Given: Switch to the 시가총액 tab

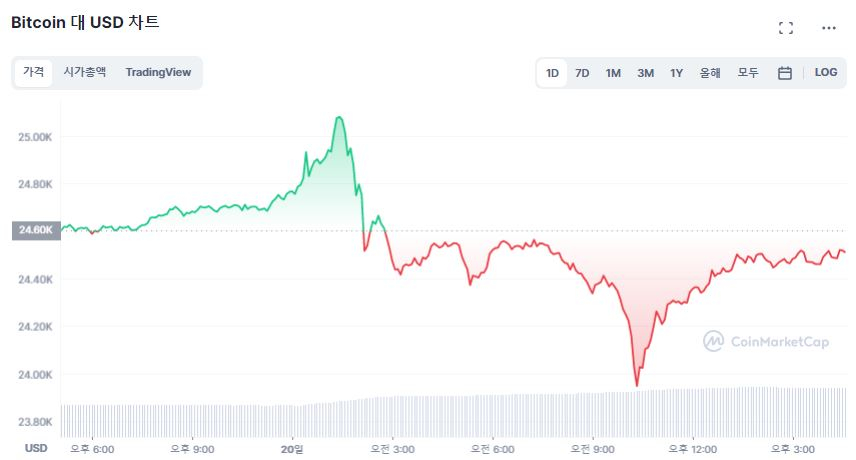Looking at the screenshot, I should pyautogui.click(x=85, y=72).
